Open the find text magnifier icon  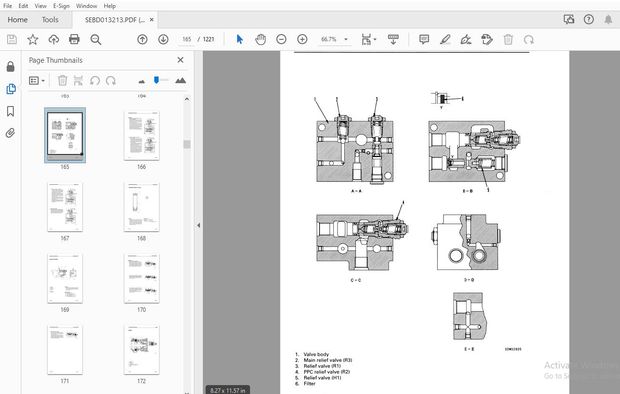(96, 39)
